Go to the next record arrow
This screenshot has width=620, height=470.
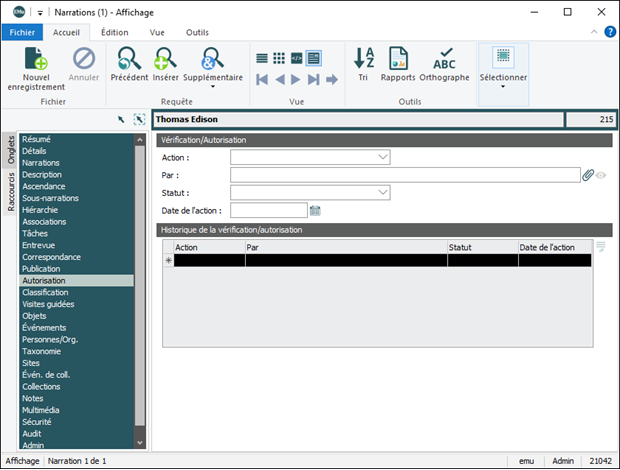tap(296, 79)
